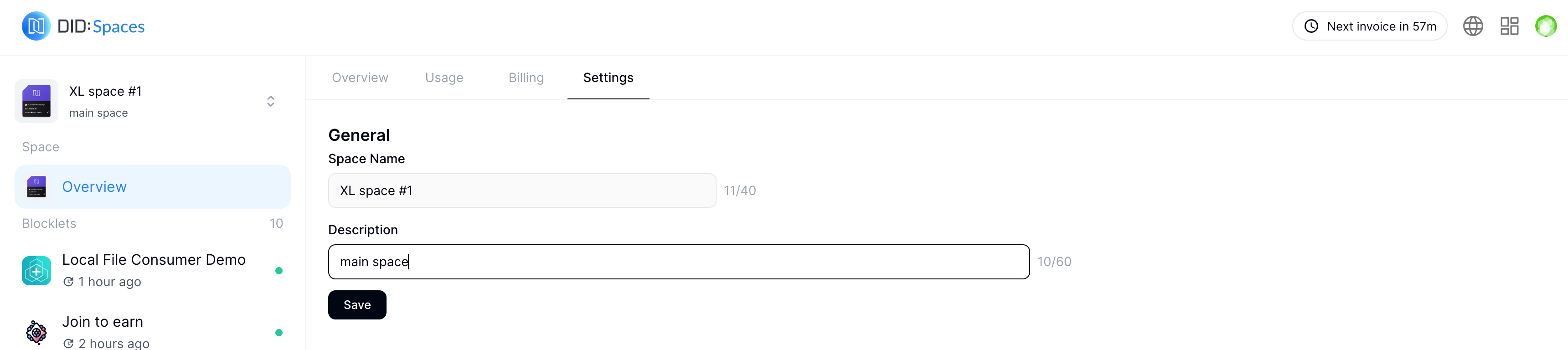Select the Settings tab
This screenshot has width=1568, height=350.
pos(608,78)
